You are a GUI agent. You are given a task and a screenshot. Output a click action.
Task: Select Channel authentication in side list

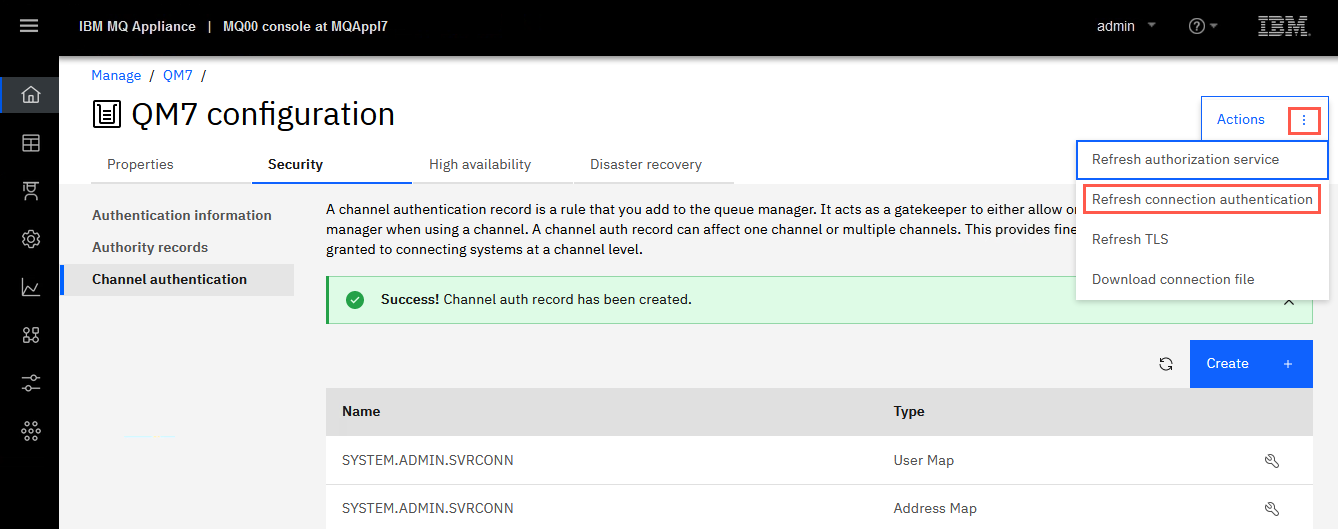[177, 279]
